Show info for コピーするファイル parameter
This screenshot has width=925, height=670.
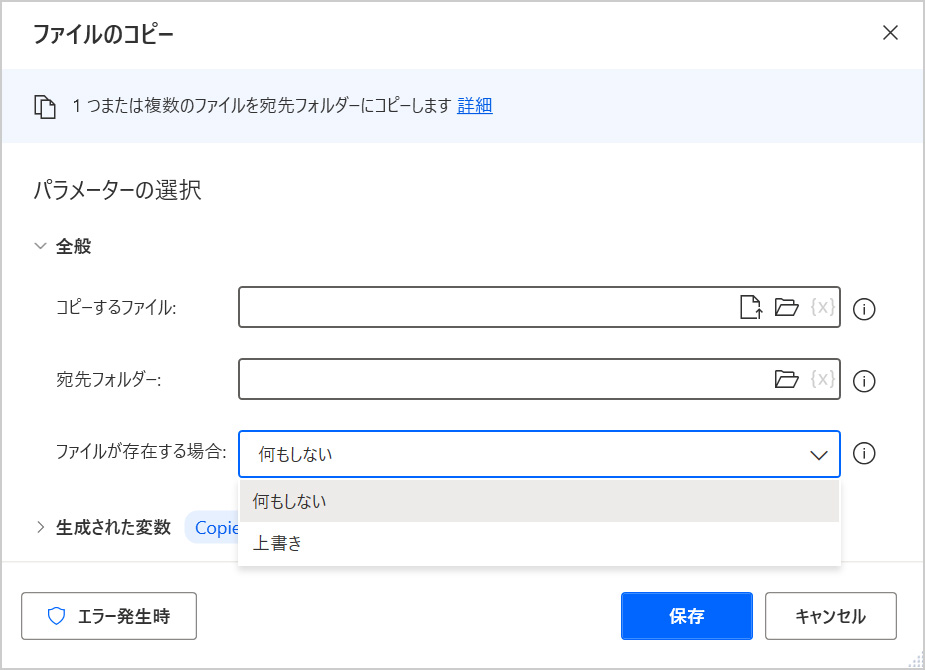pos(865,309)
